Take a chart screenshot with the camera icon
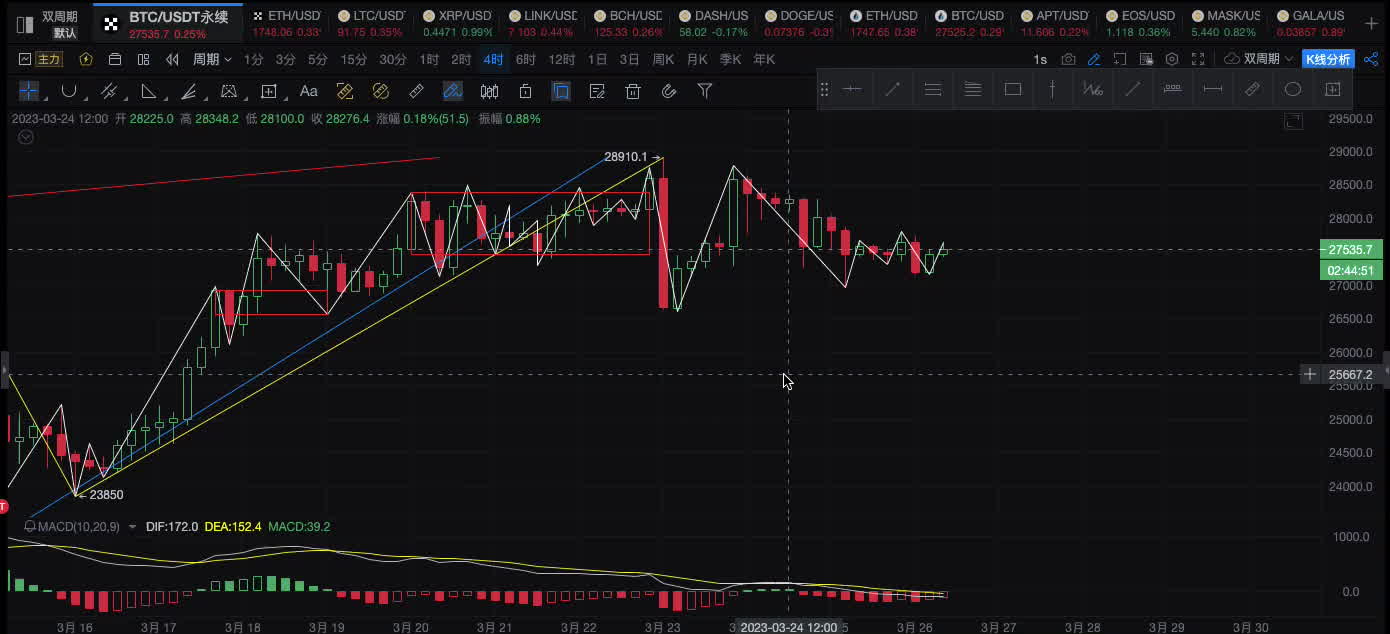This screenshot has height=634, width=1390. (1069, 60)
